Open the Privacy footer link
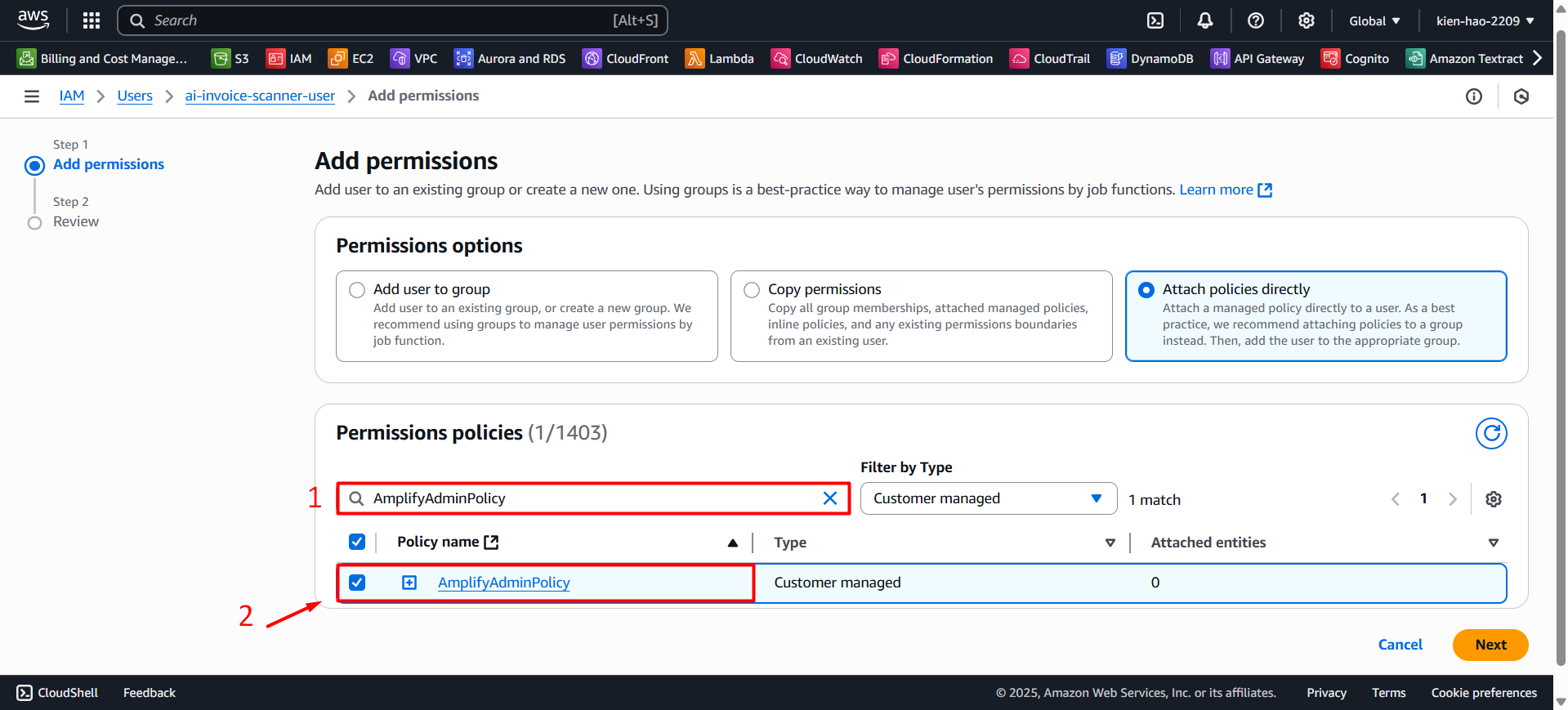This screenshot has width=1568, height=710. pos(1326,693)
